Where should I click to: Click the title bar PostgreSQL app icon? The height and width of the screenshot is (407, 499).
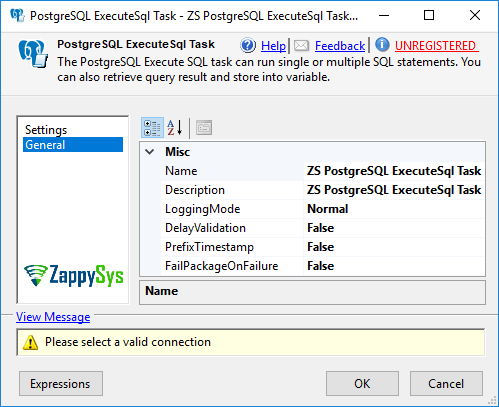[x=17, y=15]
